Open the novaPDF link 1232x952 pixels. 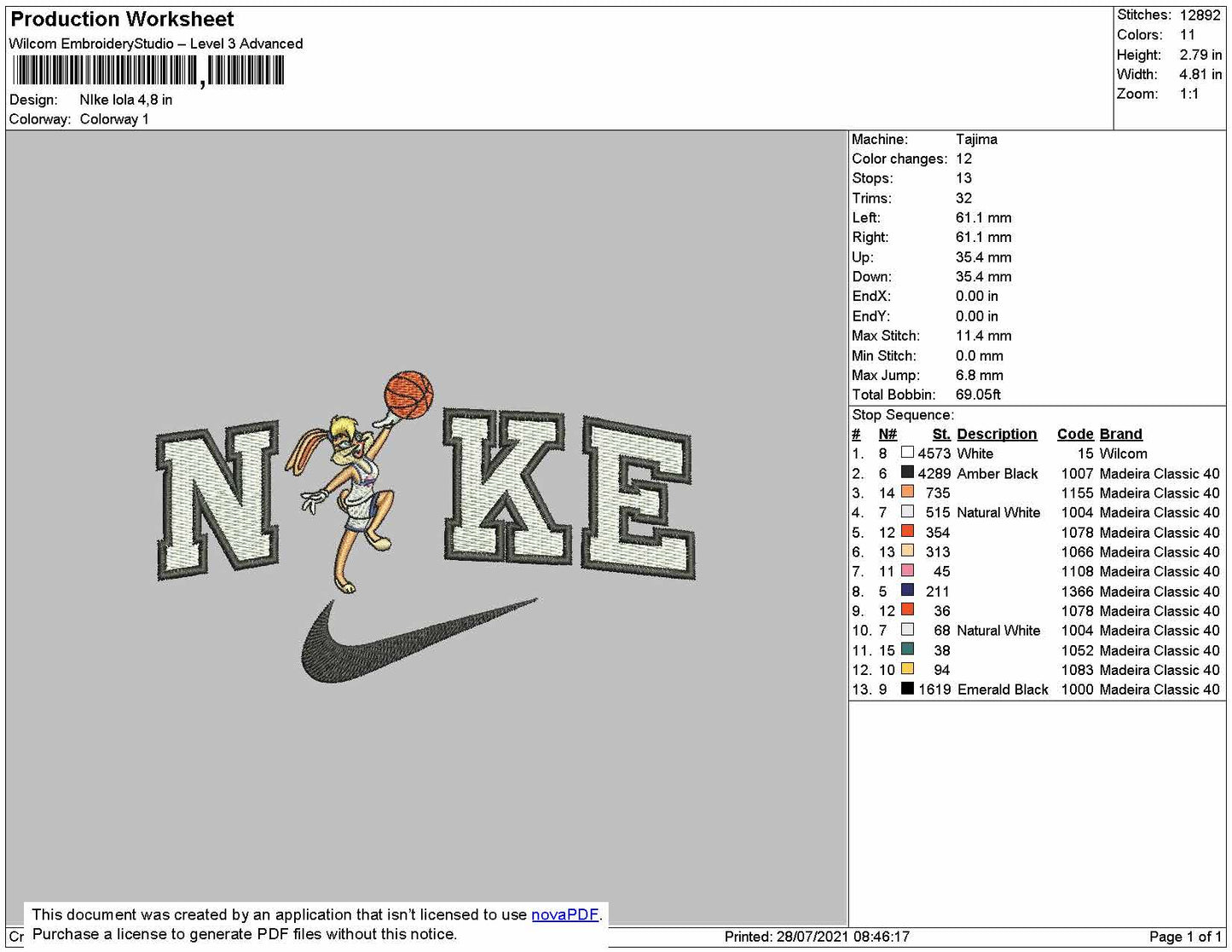(x=564, y=914)
